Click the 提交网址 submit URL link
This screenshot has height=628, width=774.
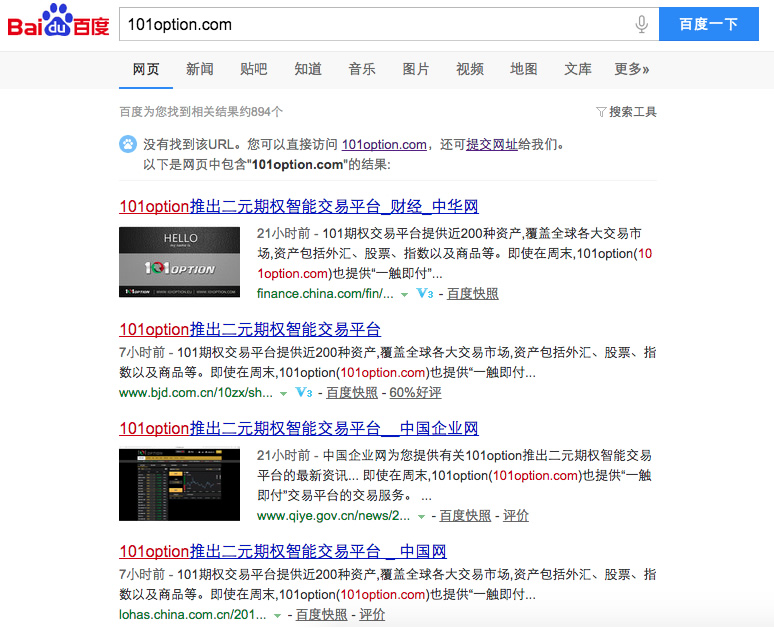tap(492, 145)
